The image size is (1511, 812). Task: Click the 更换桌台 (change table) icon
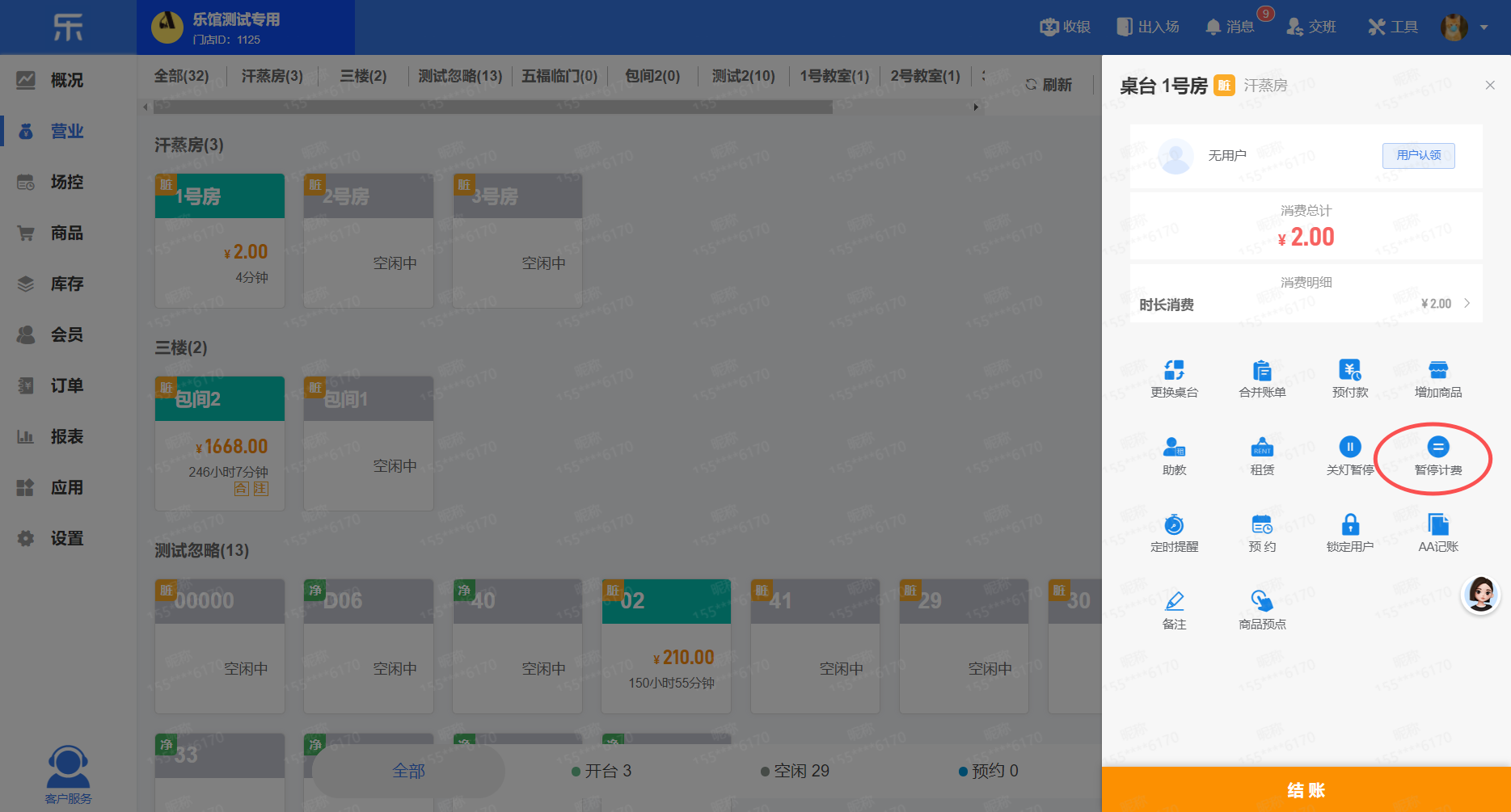pyautogui.click(x=1174, y=371)
